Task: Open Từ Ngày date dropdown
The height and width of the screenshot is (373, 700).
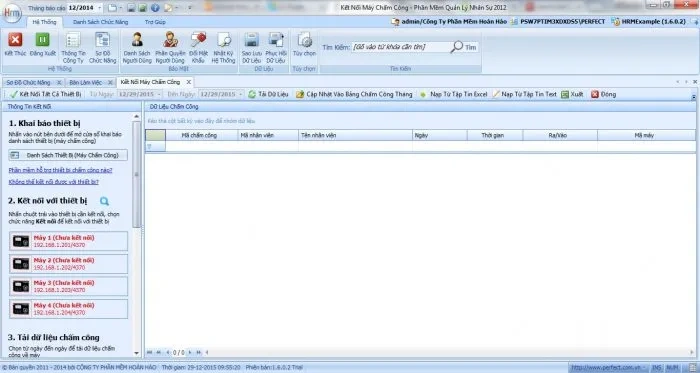Action: (x=159, y=94)
